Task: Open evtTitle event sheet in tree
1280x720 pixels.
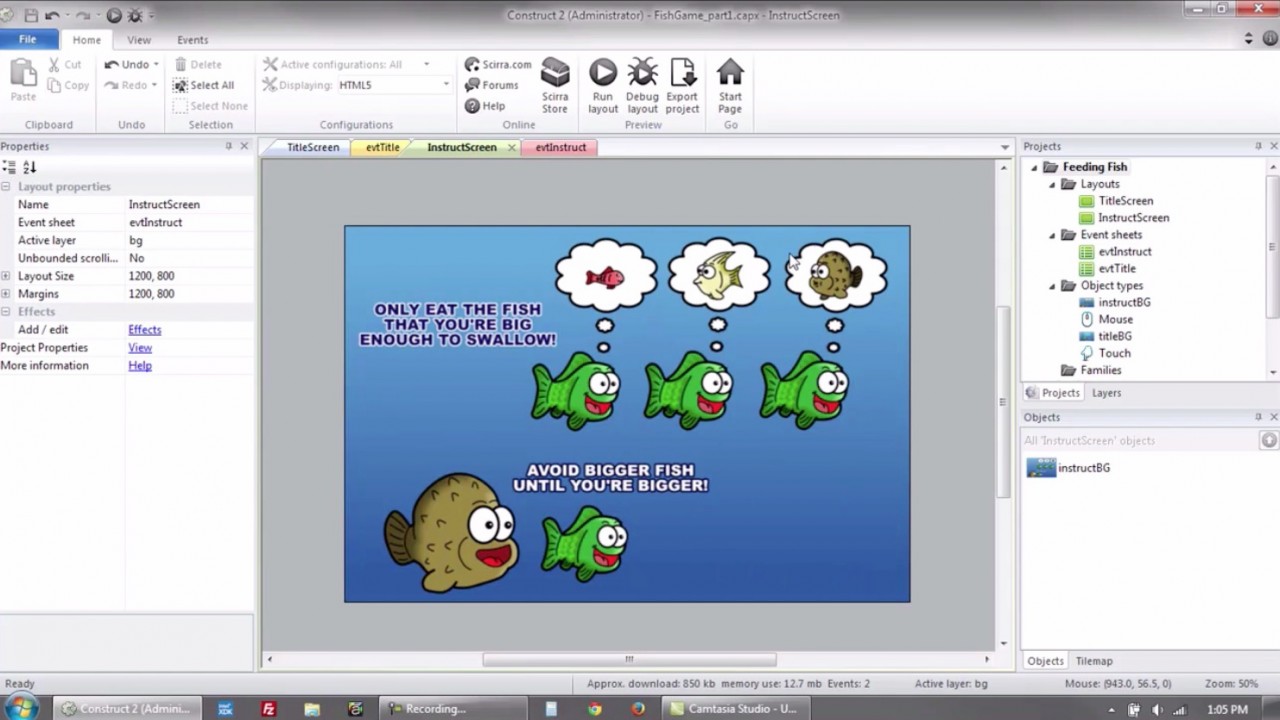Action: pyautogui.click(x=1117, y=268)
